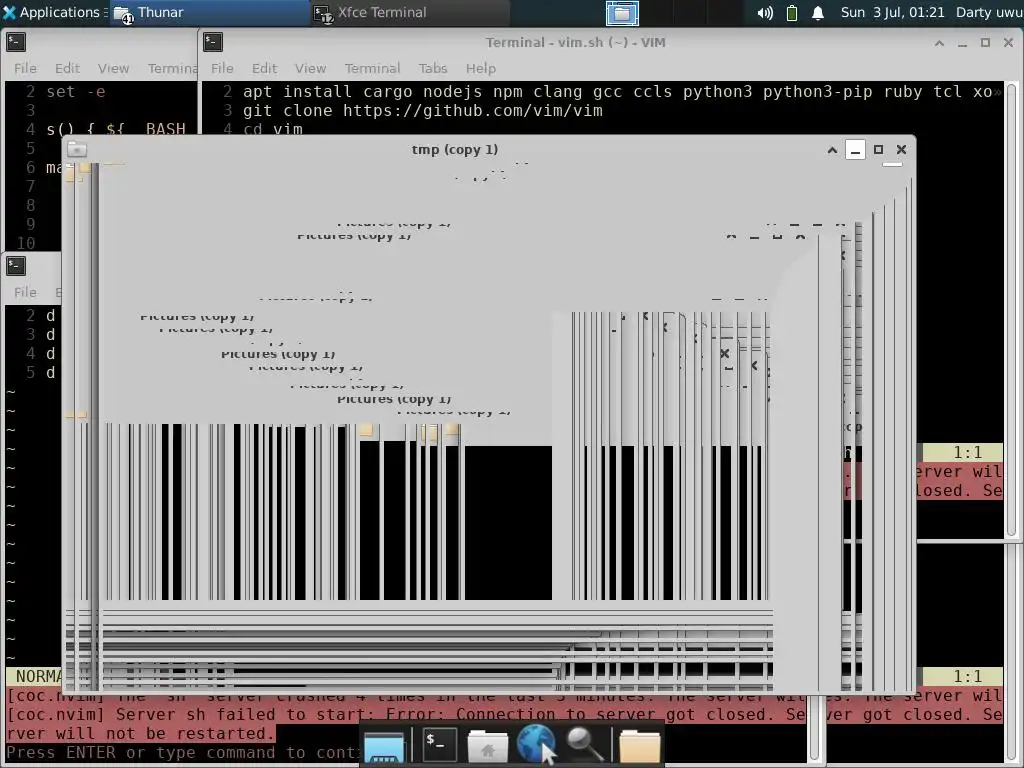Screen dimensions: 1024x768
Task: Open View menu in the vim.sh terminal
Action: pyautogui.click(x=310, y=68)
